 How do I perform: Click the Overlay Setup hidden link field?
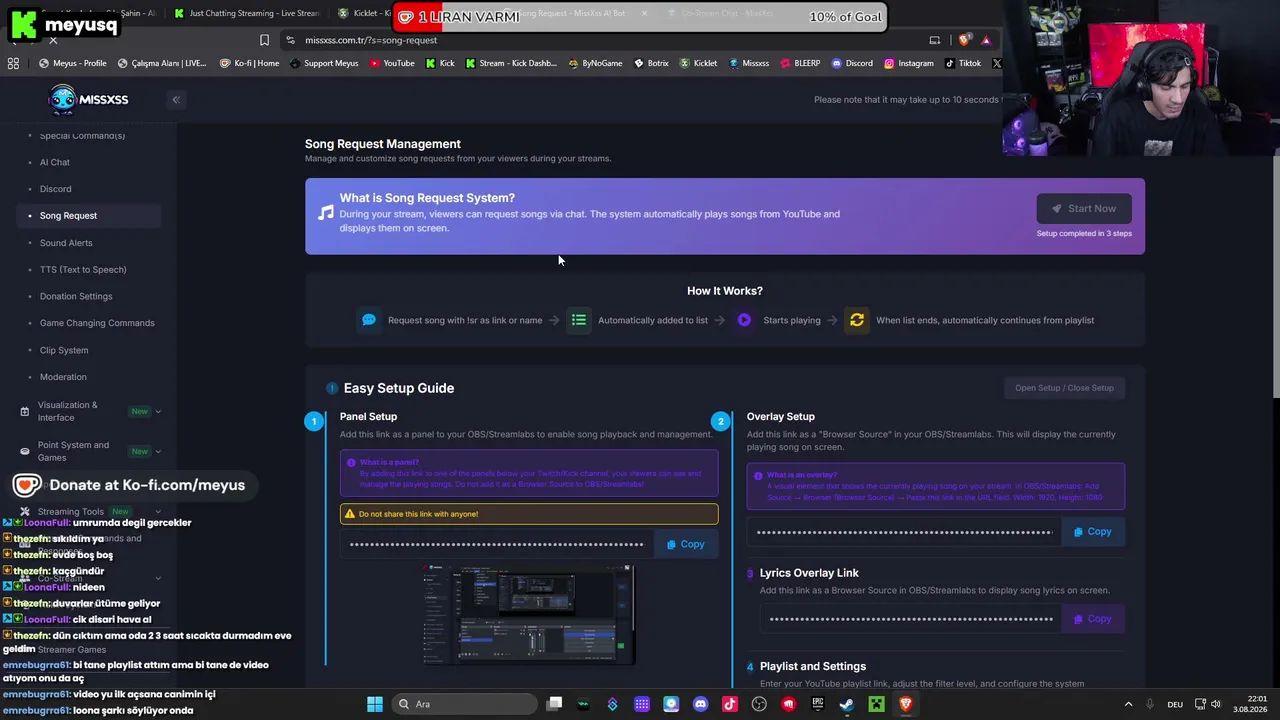904,532
